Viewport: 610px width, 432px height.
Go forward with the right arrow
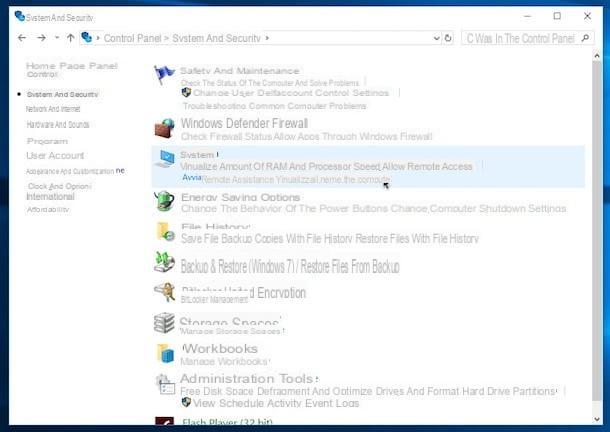click(x=41, y=38)
